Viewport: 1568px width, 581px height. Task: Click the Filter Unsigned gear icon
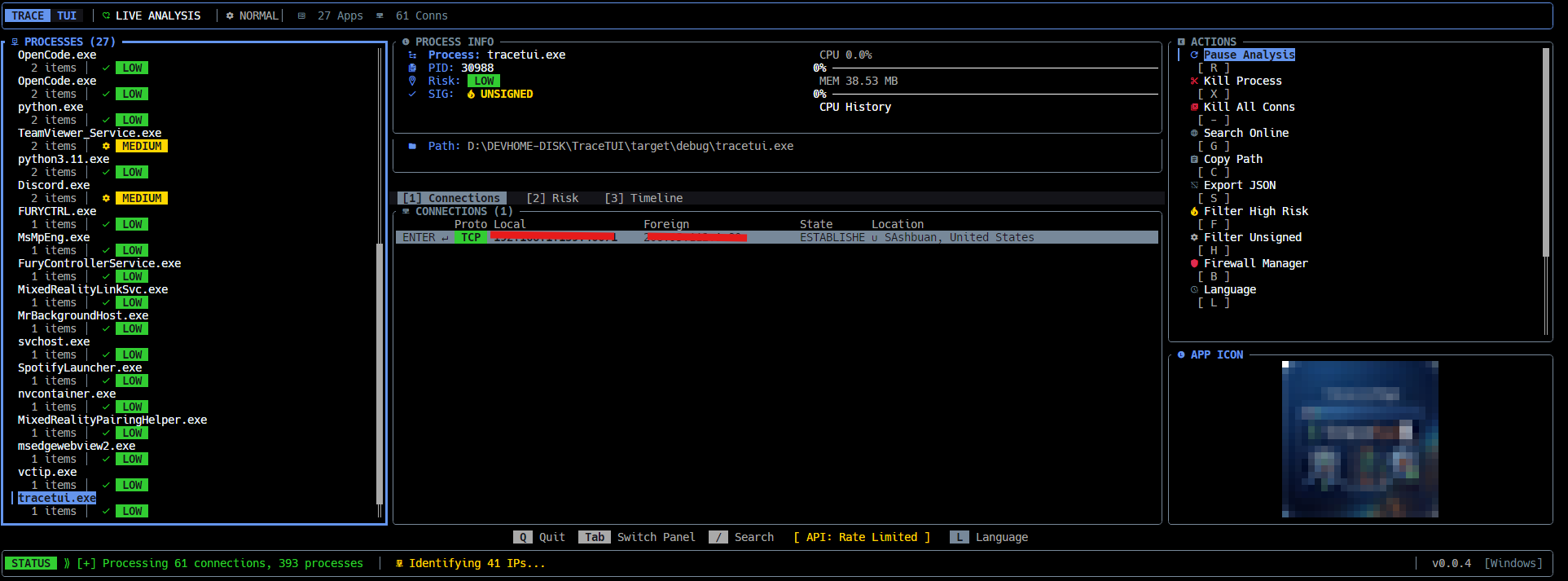pyautogui.click(x=1194, y=238)
